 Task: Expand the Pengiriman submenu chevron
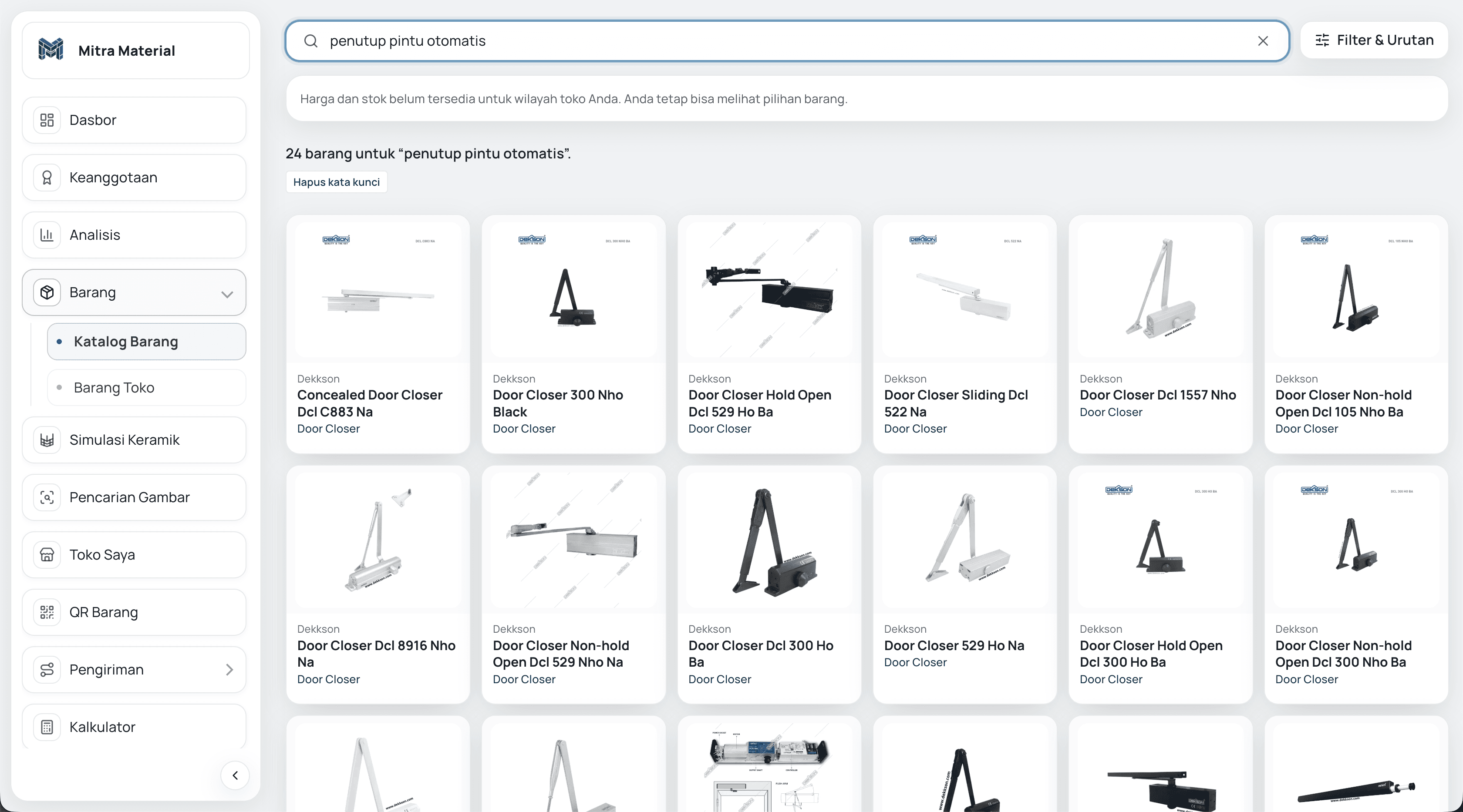[229, 670]
